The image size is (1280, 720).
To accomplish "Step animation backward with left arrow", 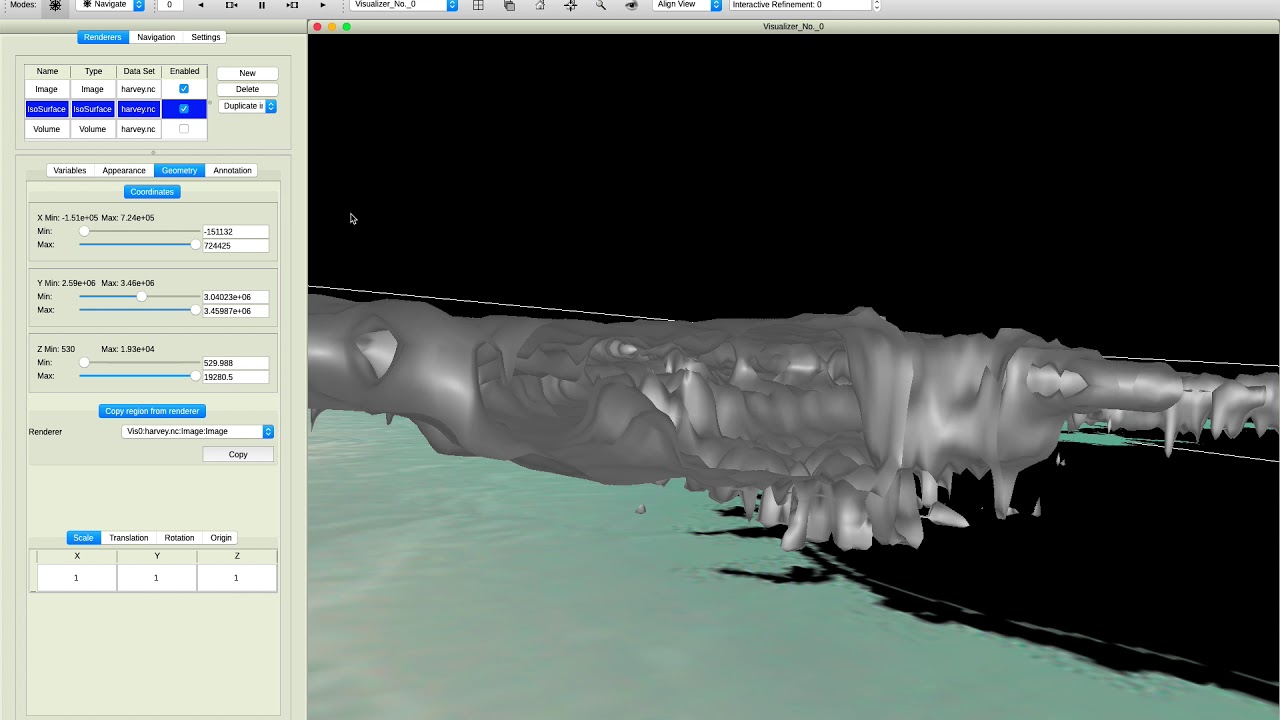I will point(200,5).
